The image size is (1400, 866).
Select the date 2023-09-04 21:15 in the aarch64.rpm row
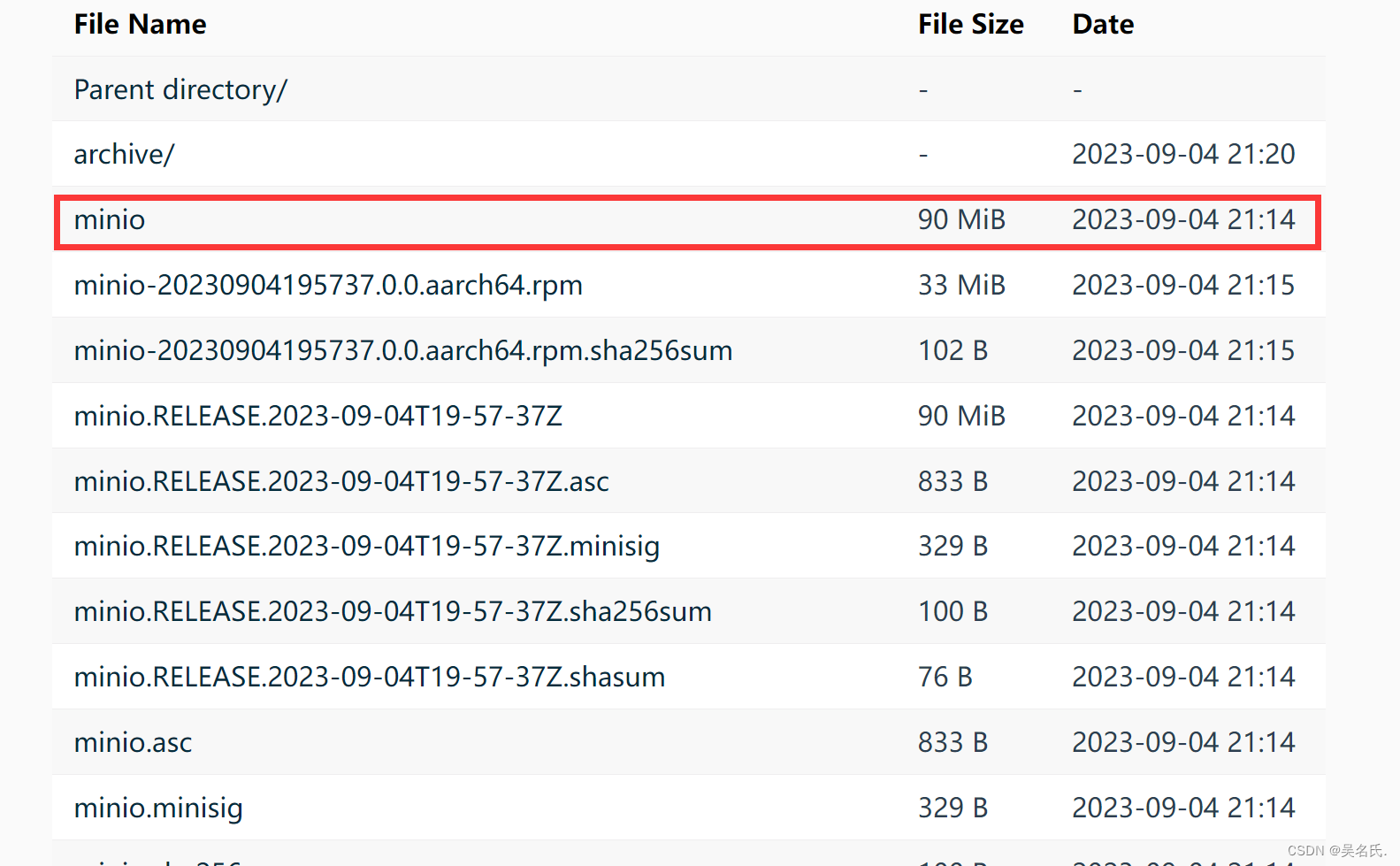point(1183,285)
